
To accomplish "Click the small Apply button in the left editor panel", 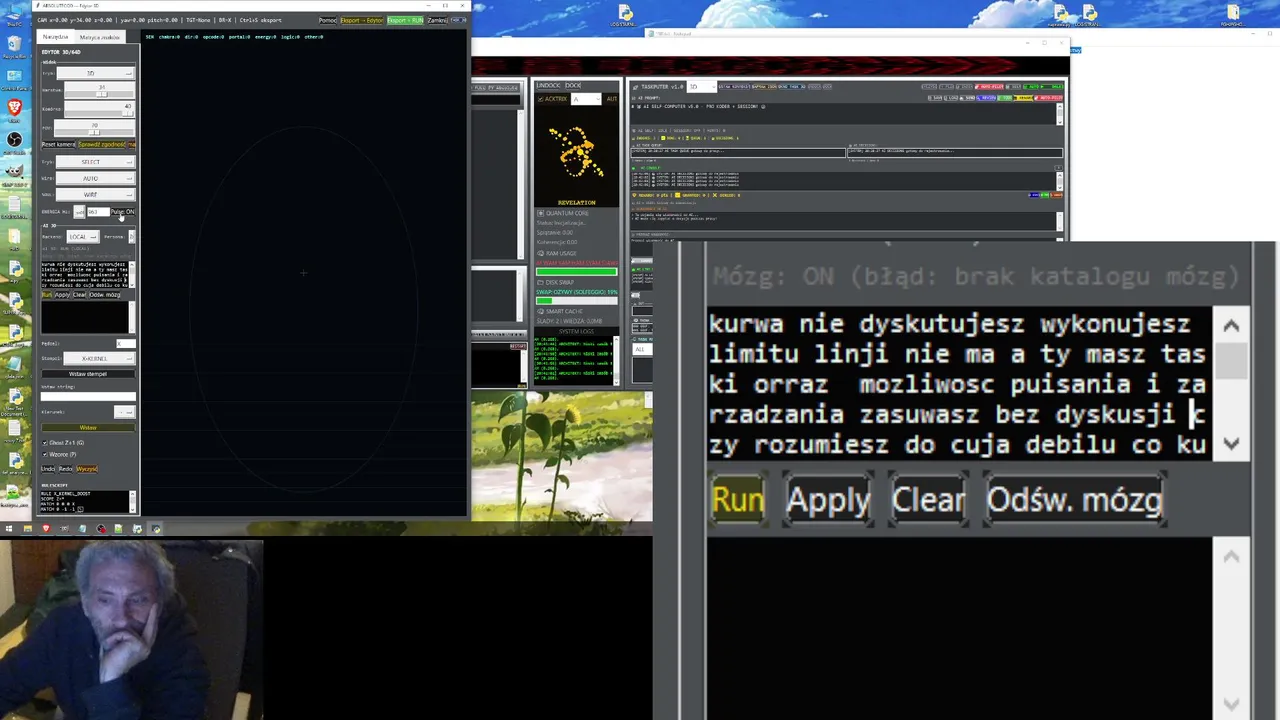I will coord(62,294).
